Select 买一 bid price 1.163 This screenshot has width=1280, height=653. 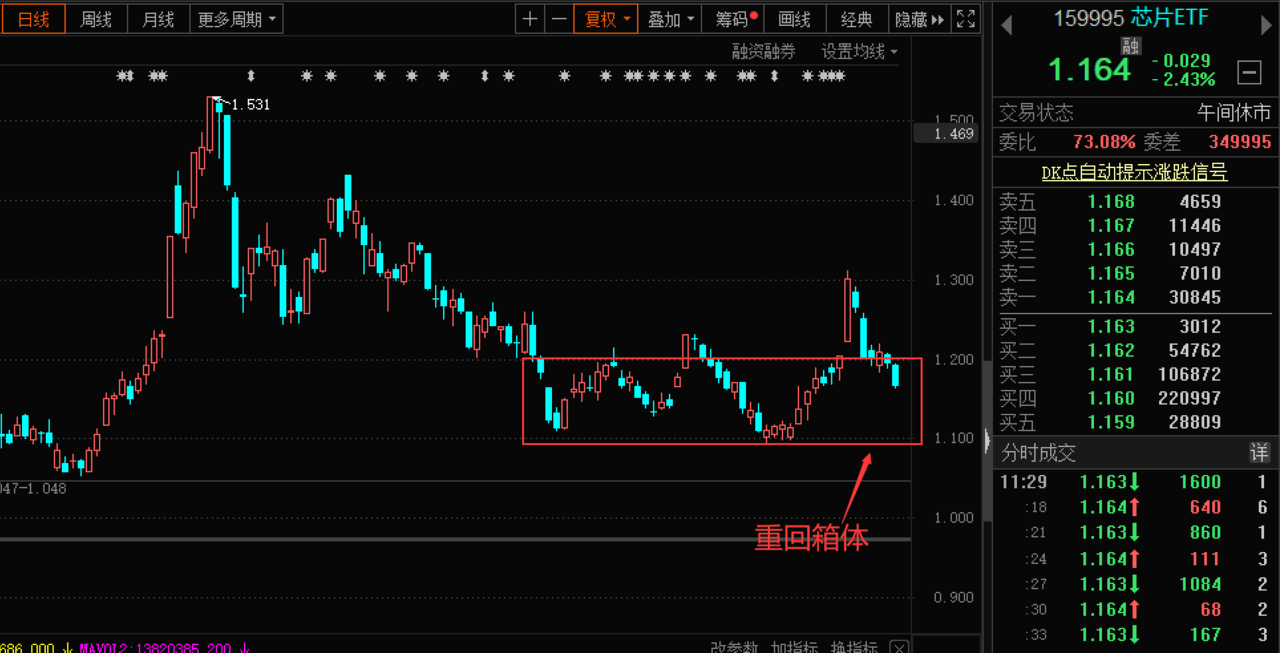tap(1111, 326)
